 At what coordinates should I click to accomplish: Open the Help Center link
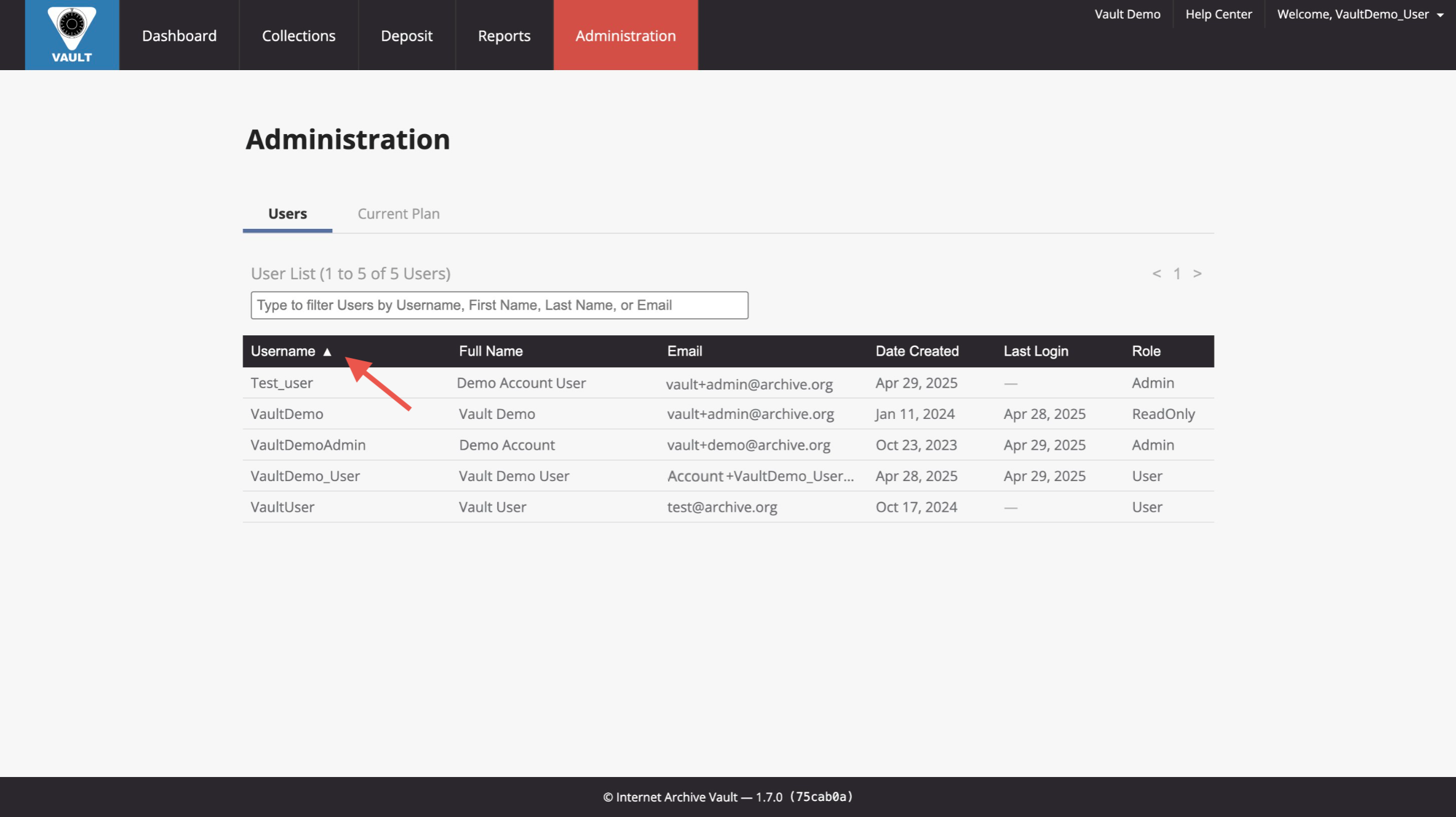coord(1219,14)
